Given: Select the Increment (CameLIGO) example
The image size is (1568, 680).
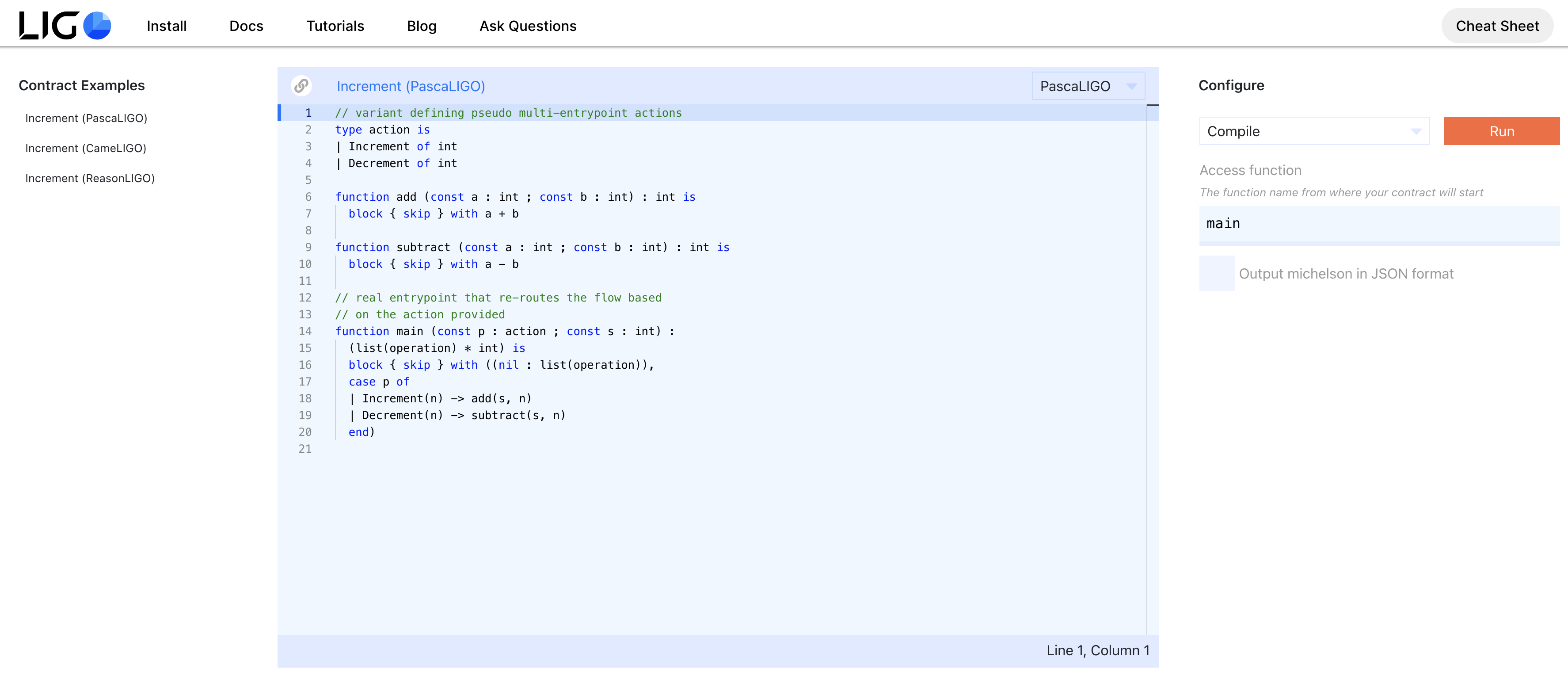Looking at the screenshot, I should click(85, 149).
